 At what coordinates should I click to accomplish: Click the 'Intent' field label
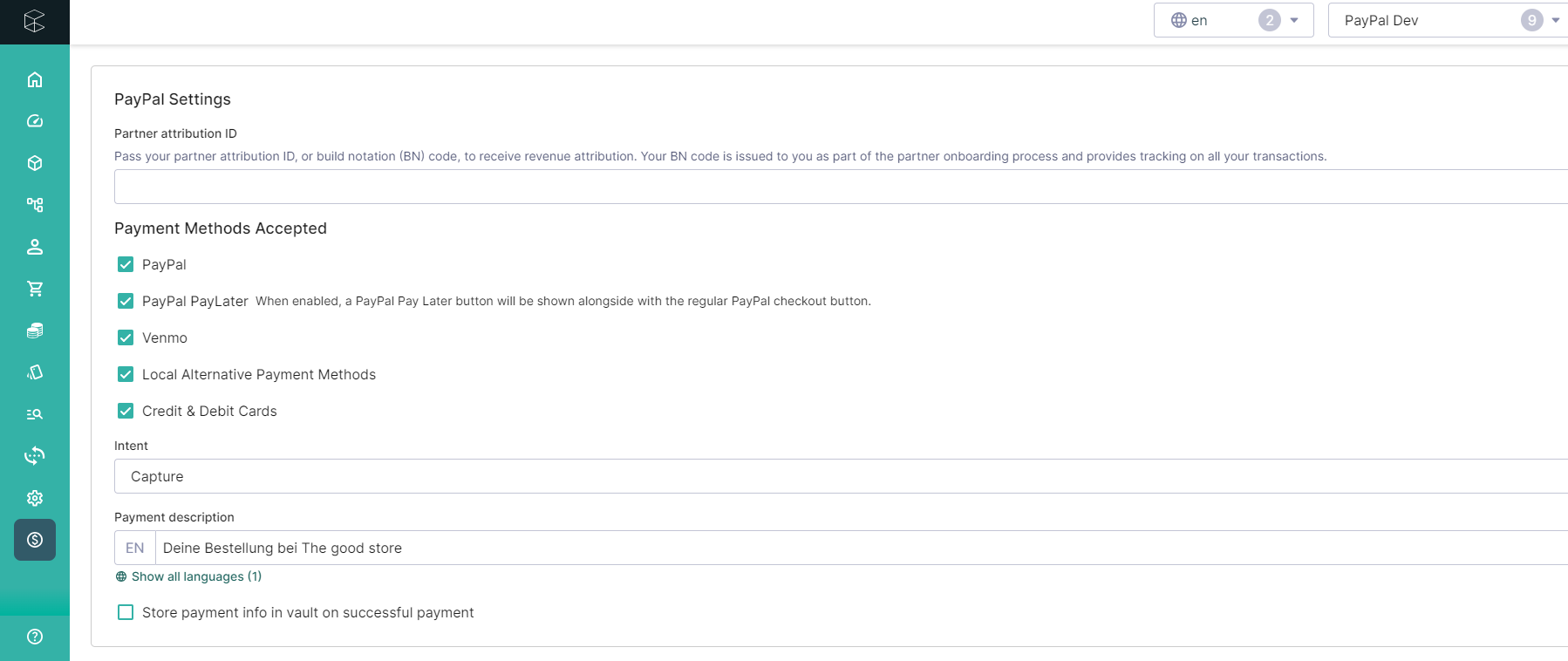coord(131,446)
